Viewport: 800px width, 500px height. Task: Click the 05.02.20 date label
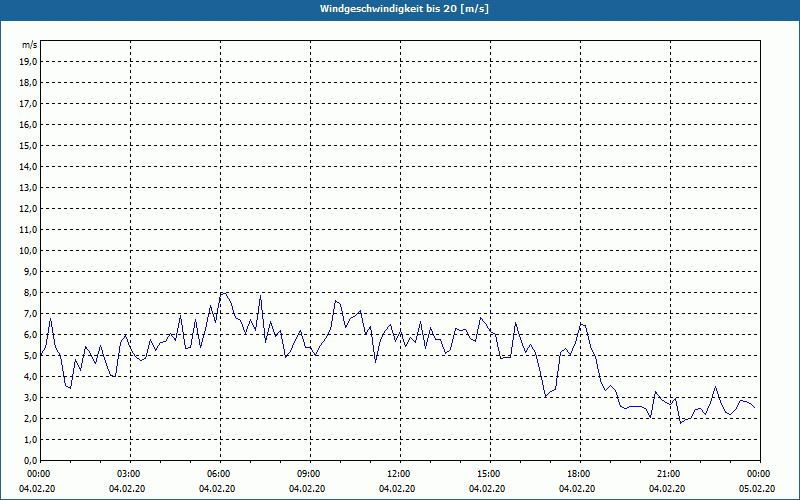coord(757,489)
